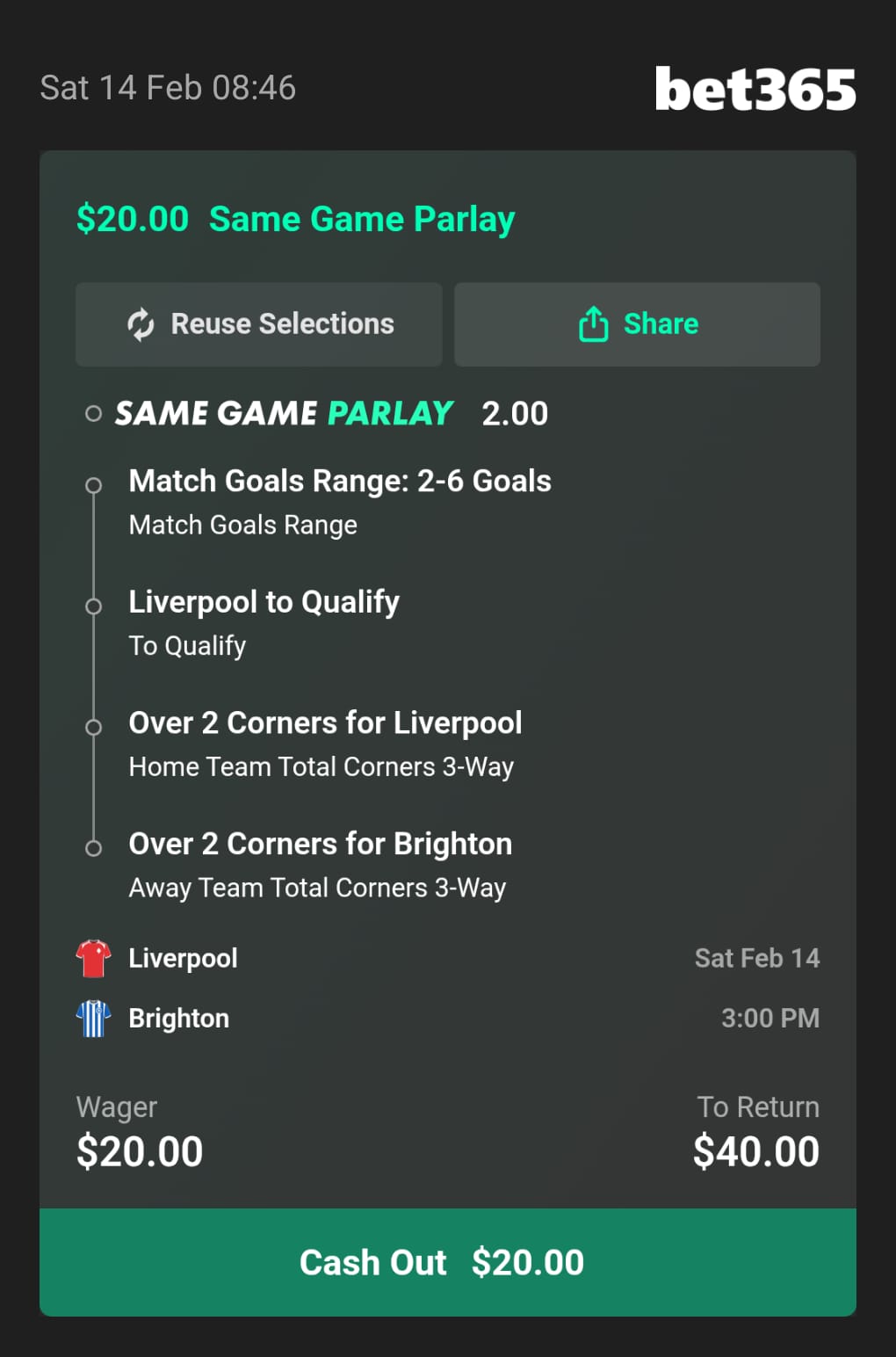Image resolution: width=896 pixels, height=1357 pixels.
Task: Click circle marker beside Same Game Parlay heading
Action: (x=93, y=414)
